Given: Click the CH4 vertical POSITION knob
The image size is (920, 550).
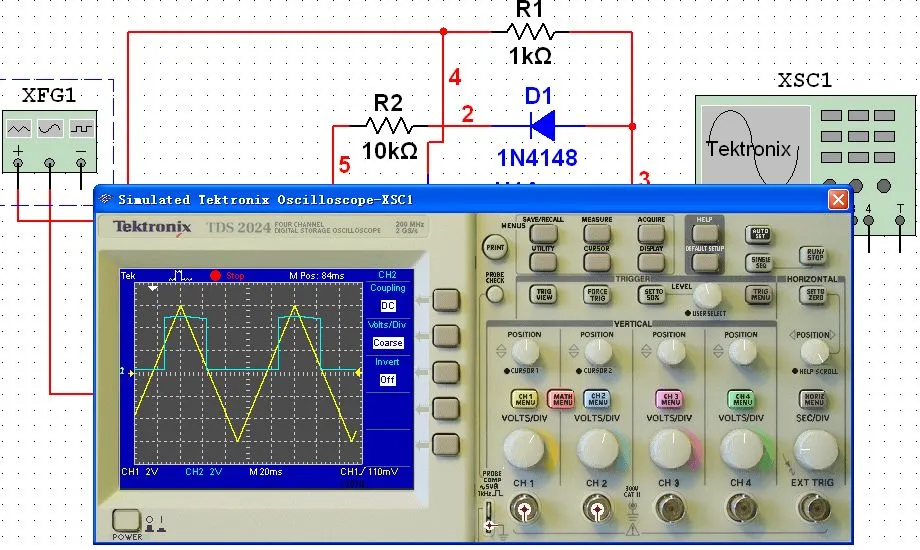Looking at the screenshot, I should pyautogui.click(x=742, y=352).
